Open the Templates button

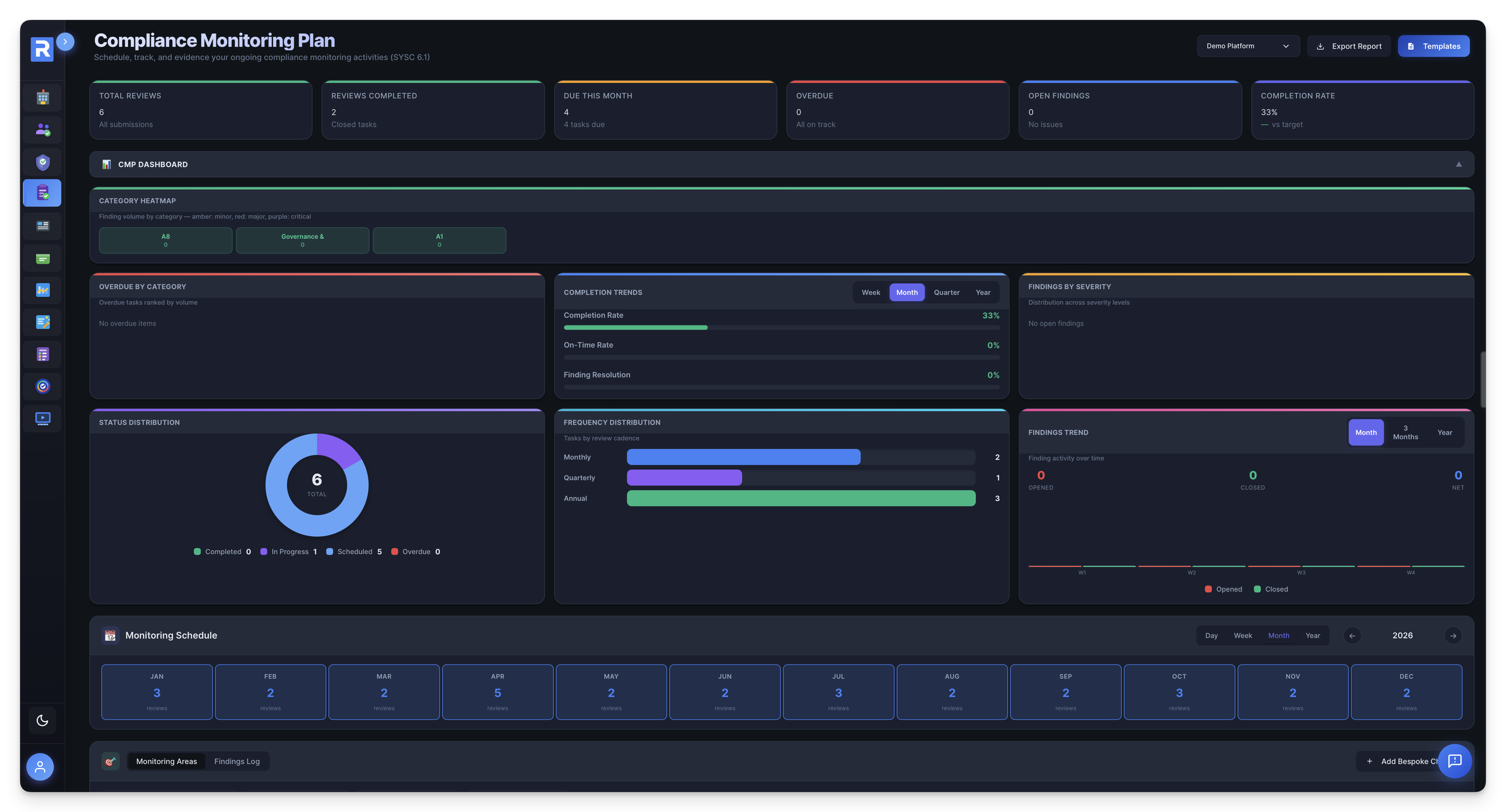click(x=1433, y=46)
